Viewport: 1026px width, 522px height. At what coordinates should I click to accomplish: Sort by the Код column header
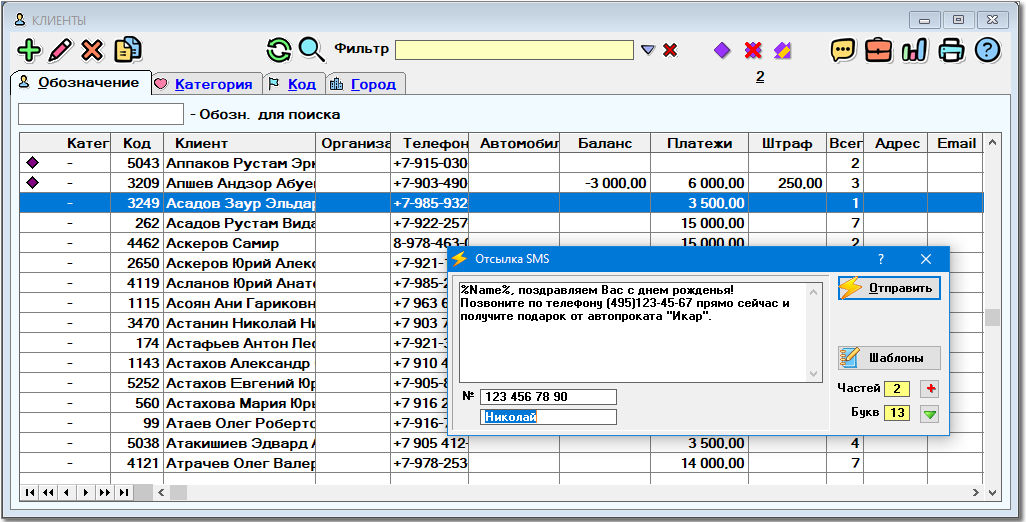pyautogui.click(x=137, y=143)
